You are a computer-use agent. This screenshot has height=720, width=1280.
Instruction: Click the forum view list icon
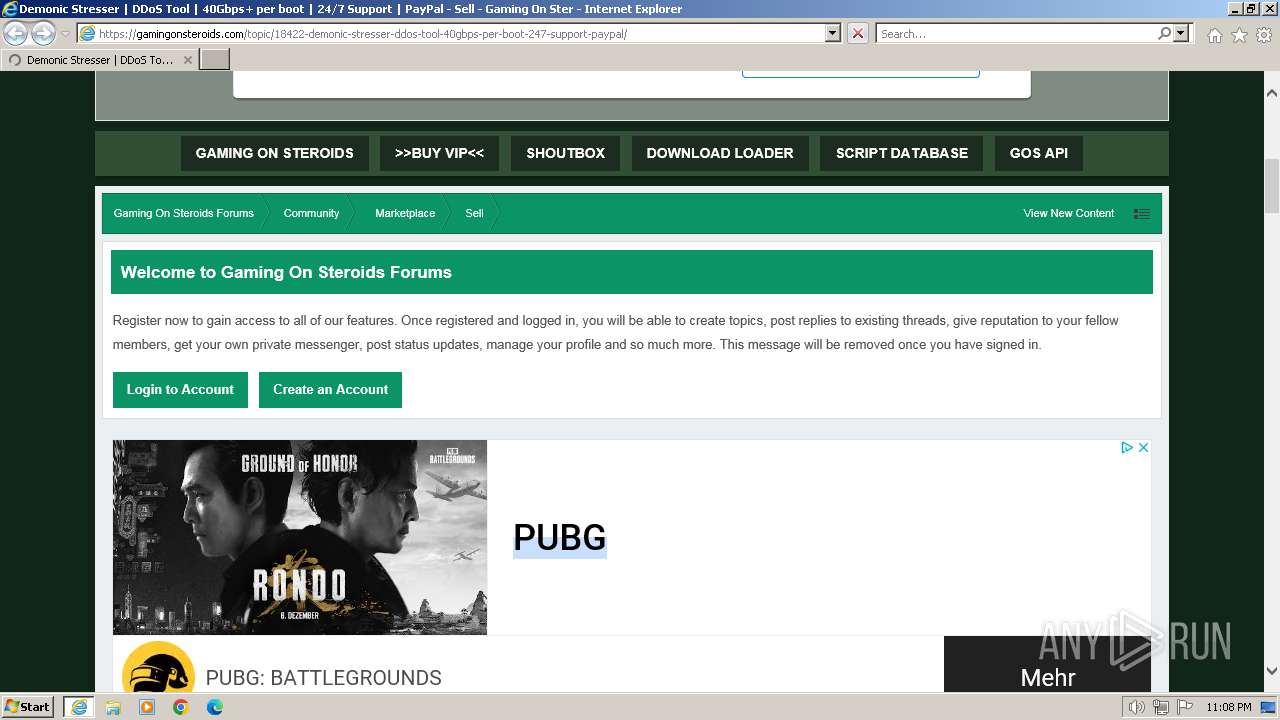pyautogui.click(x=1141, y=213)
